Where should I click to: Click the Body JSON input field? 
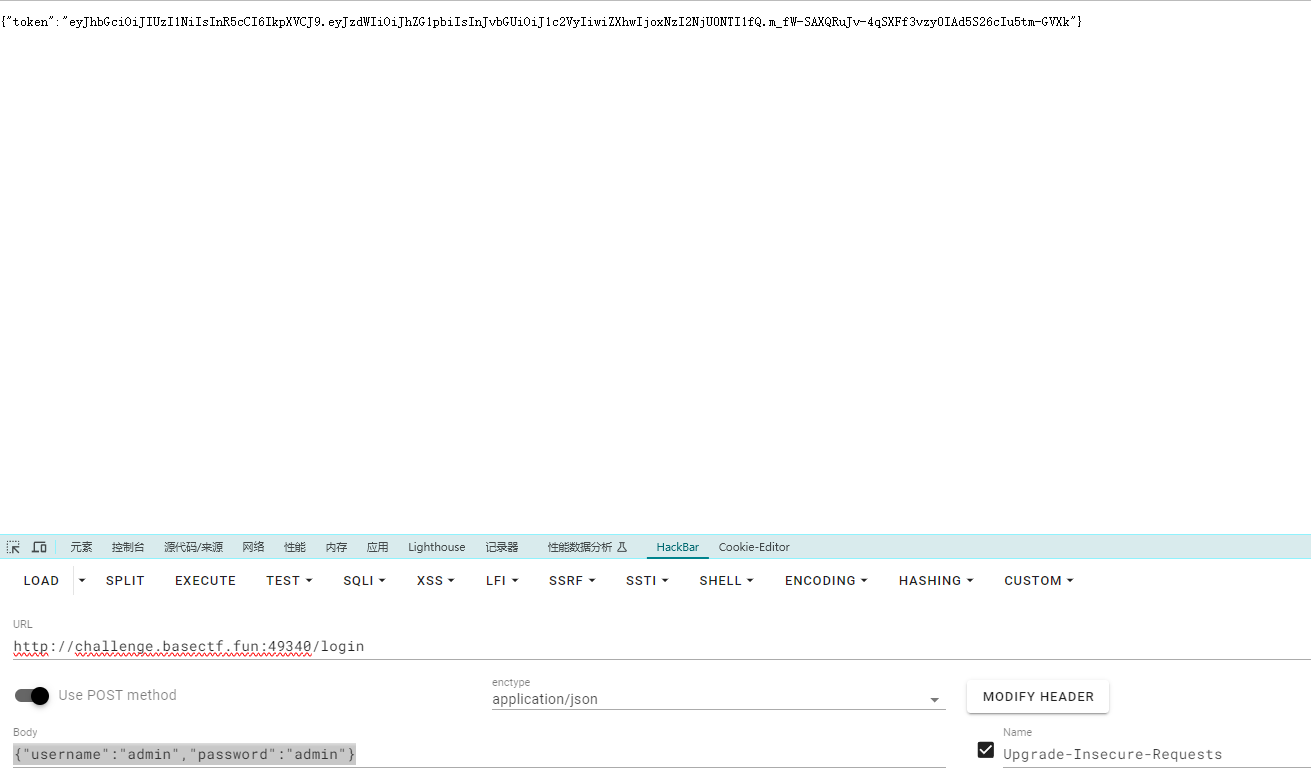(x=478, y=754)
